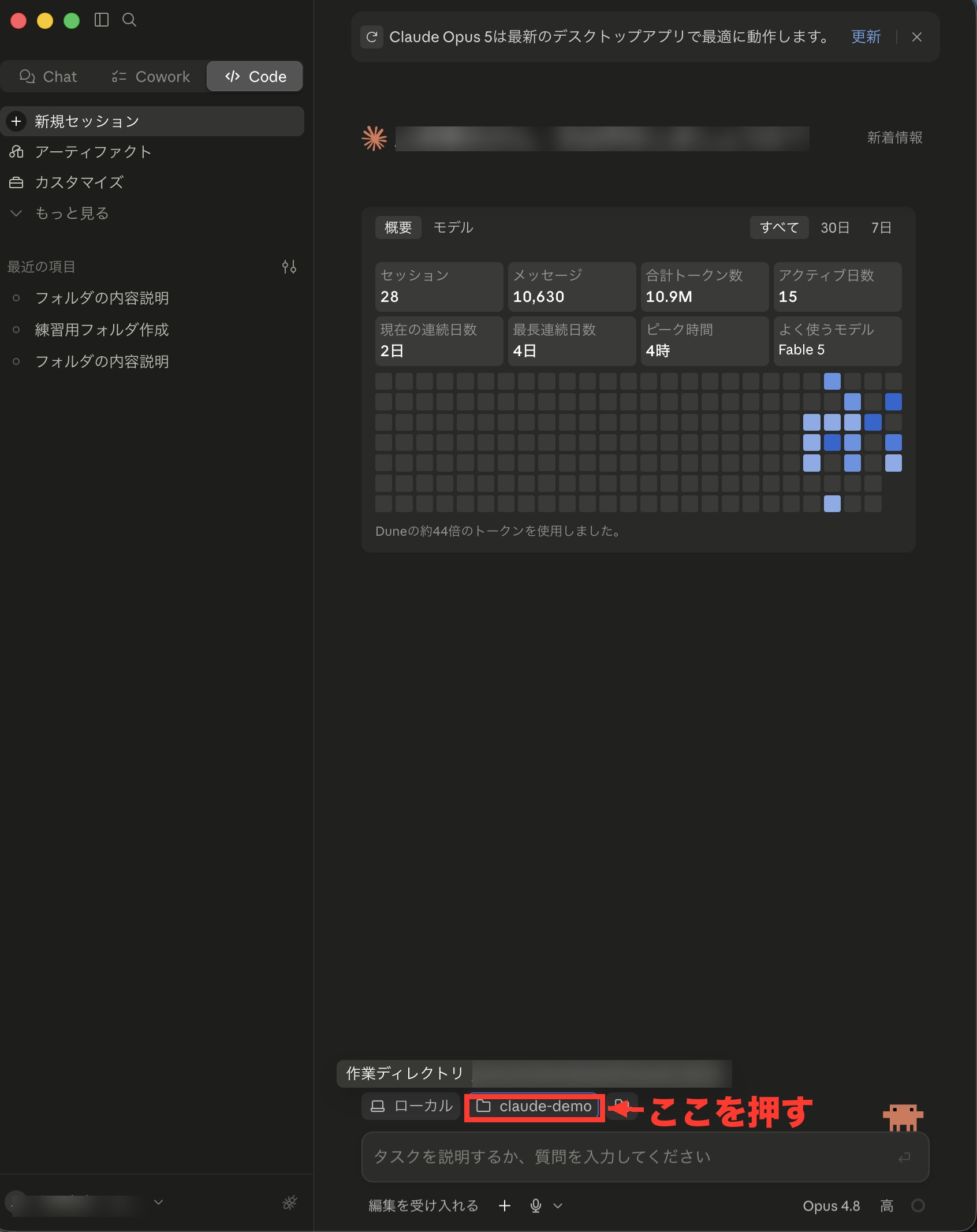Toggle the sidebar panel icon
977x1232 pixels.
click(x=102, y=20)
